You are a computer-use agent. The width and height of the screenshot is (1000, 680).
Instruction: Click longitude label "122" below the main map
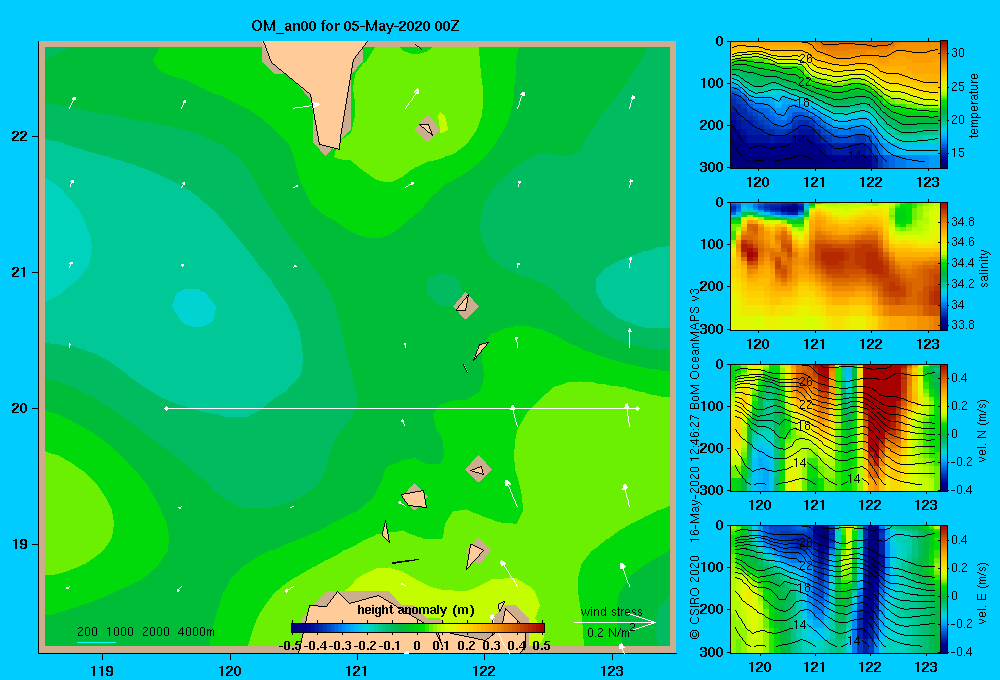point(484,670)
